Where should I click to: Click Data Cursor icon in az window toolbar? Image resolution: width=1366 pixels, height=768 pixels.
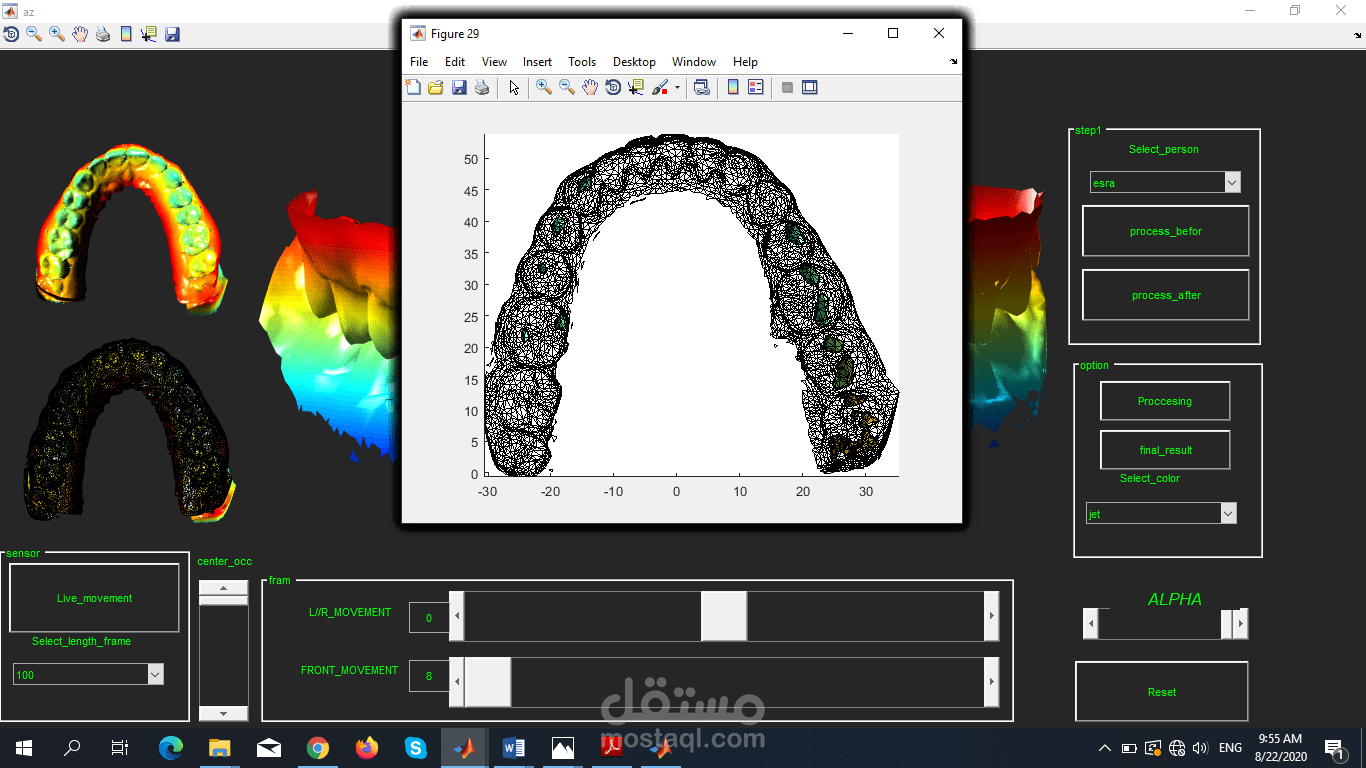(x=149, y=34)
